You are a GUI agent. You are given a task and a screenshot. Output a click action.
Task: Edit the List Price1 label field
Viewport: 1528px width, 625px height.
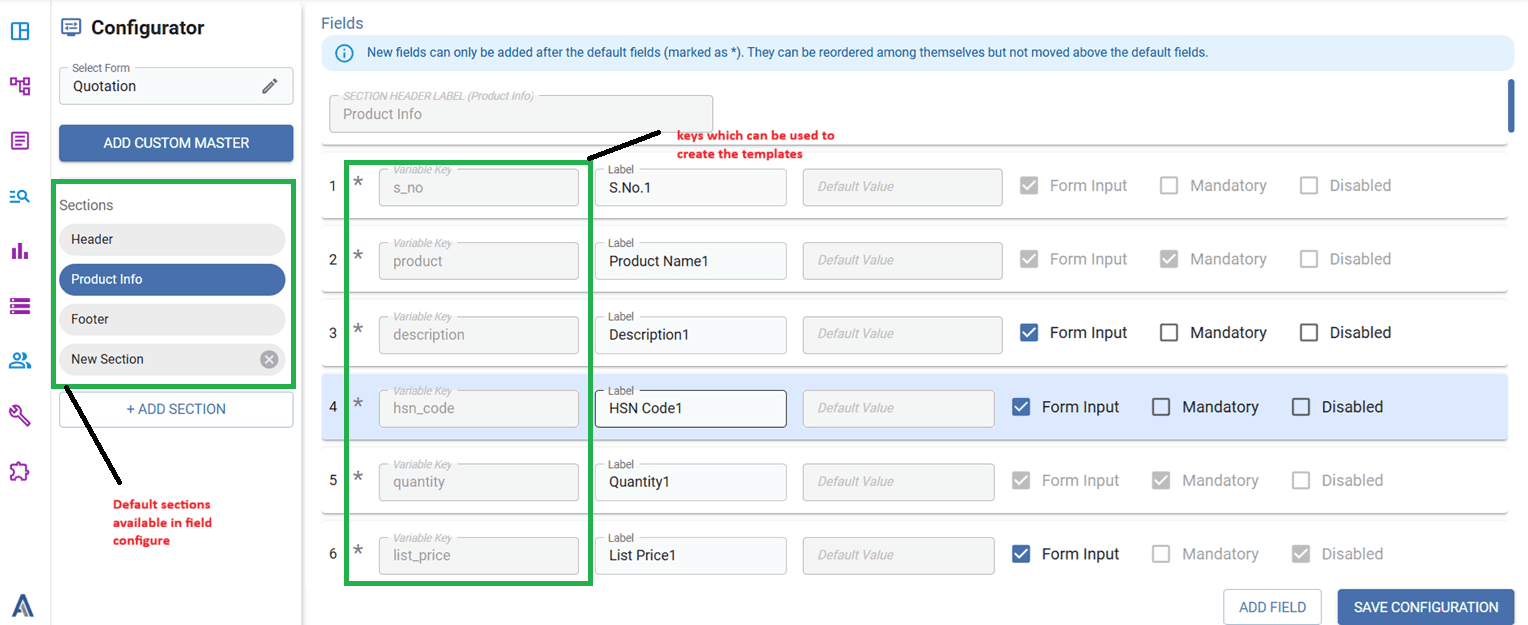(691, 556)
